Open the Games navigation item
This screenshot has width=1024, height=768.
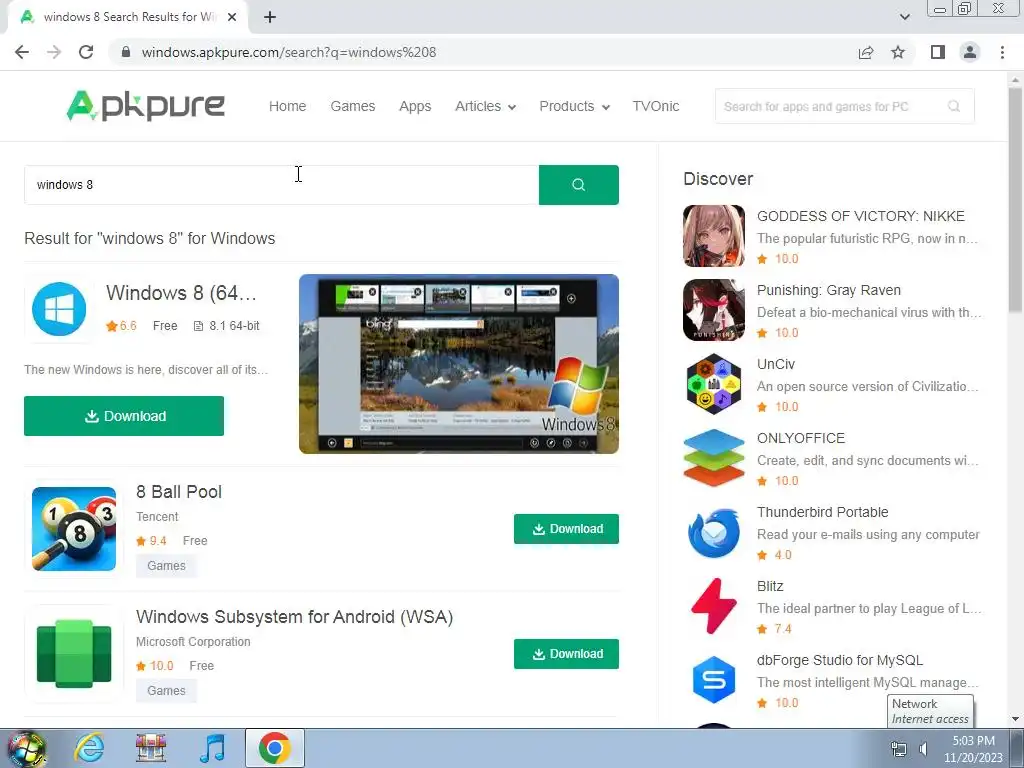(353, 106)
